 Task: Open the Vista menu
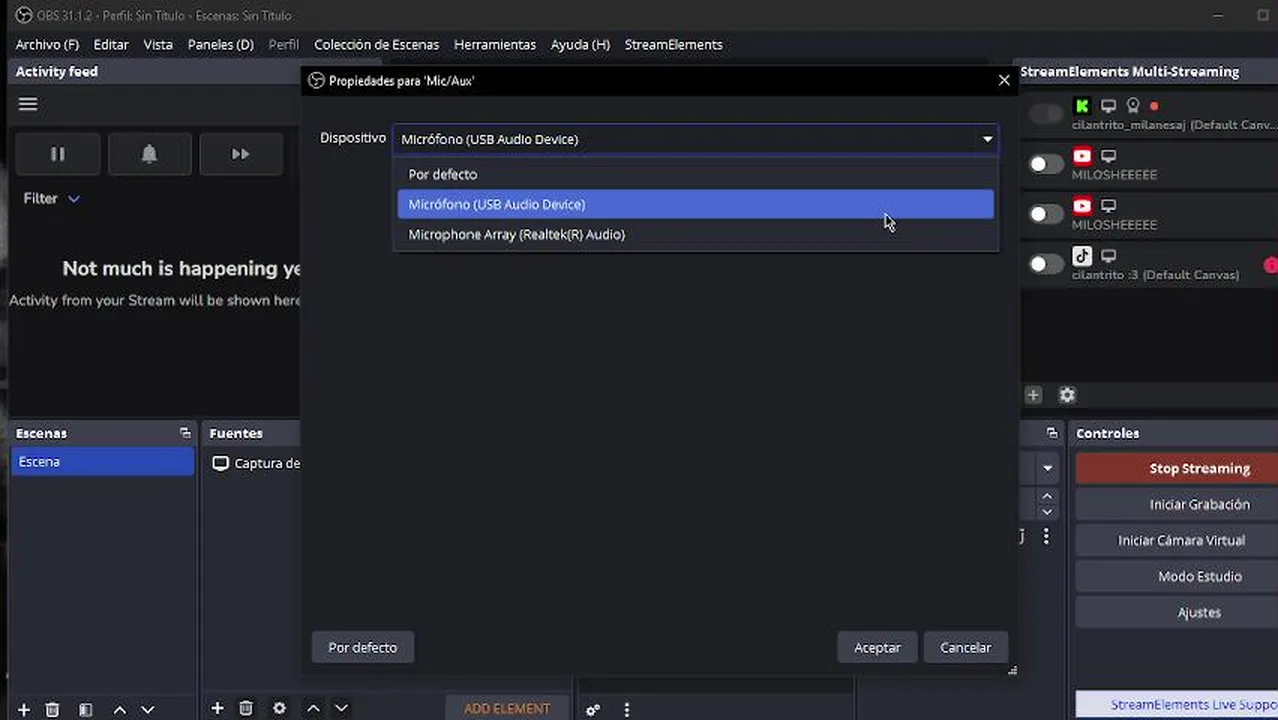(158, 45)
